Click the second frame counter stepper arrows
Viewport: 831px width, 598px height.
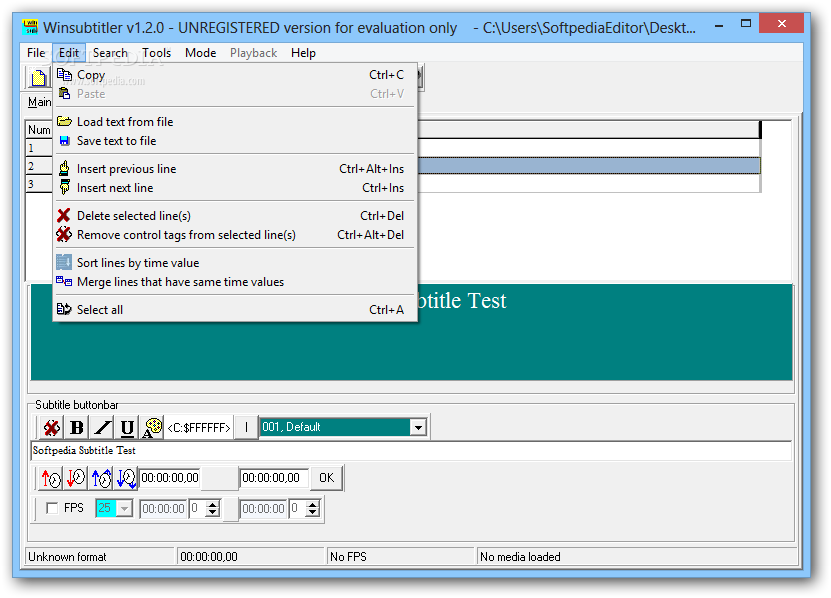point(313,508)
